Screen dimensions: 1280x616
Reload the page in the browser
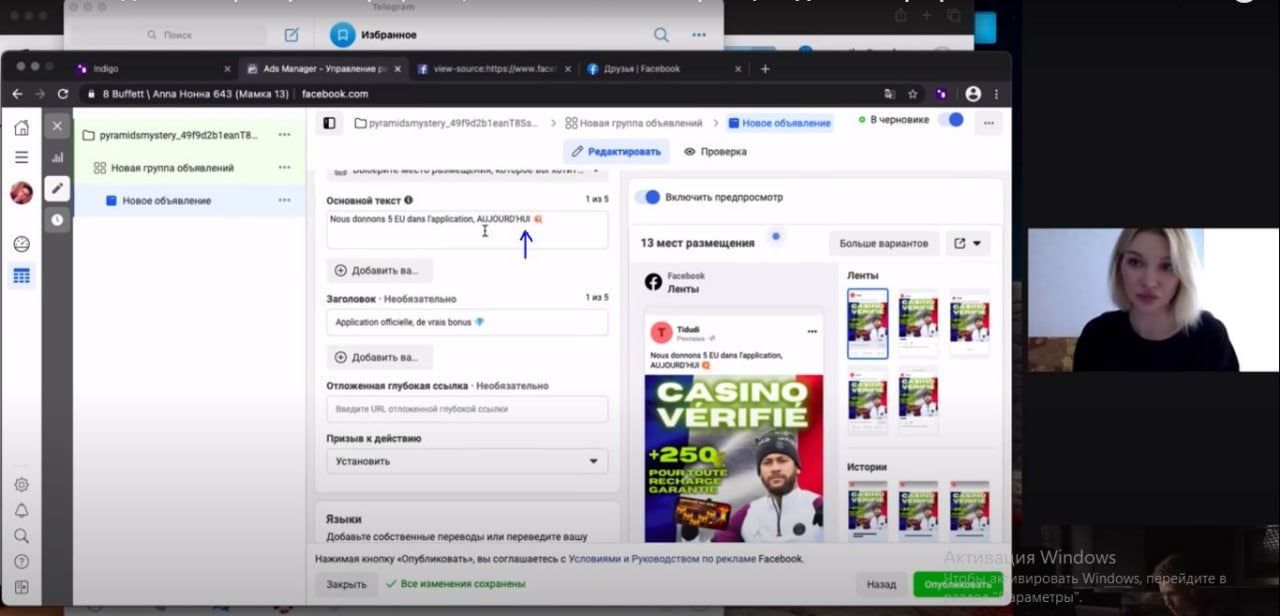pos(63,94)
